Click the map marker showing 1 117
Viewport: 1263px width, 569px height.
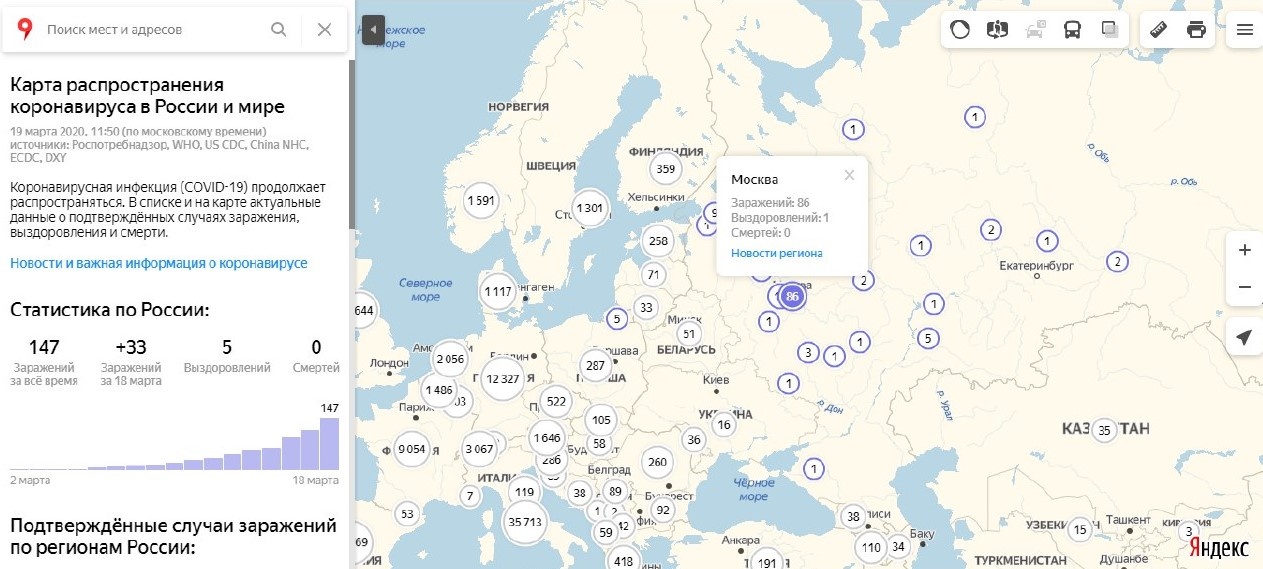click(x=497, y=292)
